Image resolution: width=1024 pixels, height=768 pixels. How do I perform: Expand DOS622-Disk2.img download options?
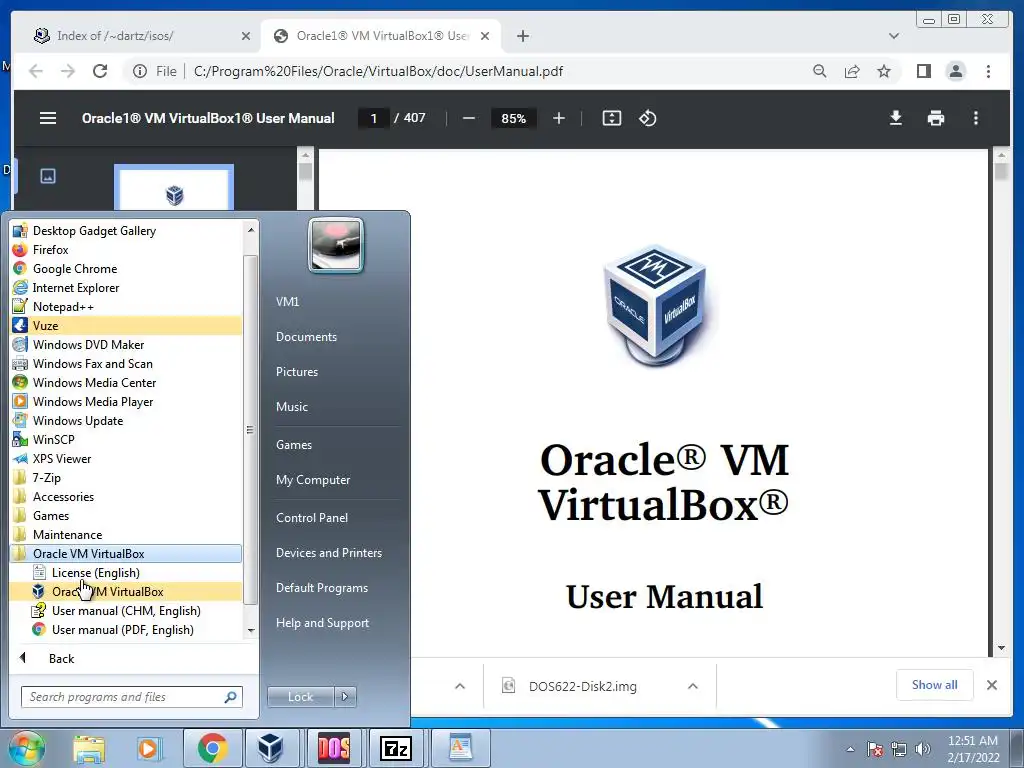click(693, 686)
